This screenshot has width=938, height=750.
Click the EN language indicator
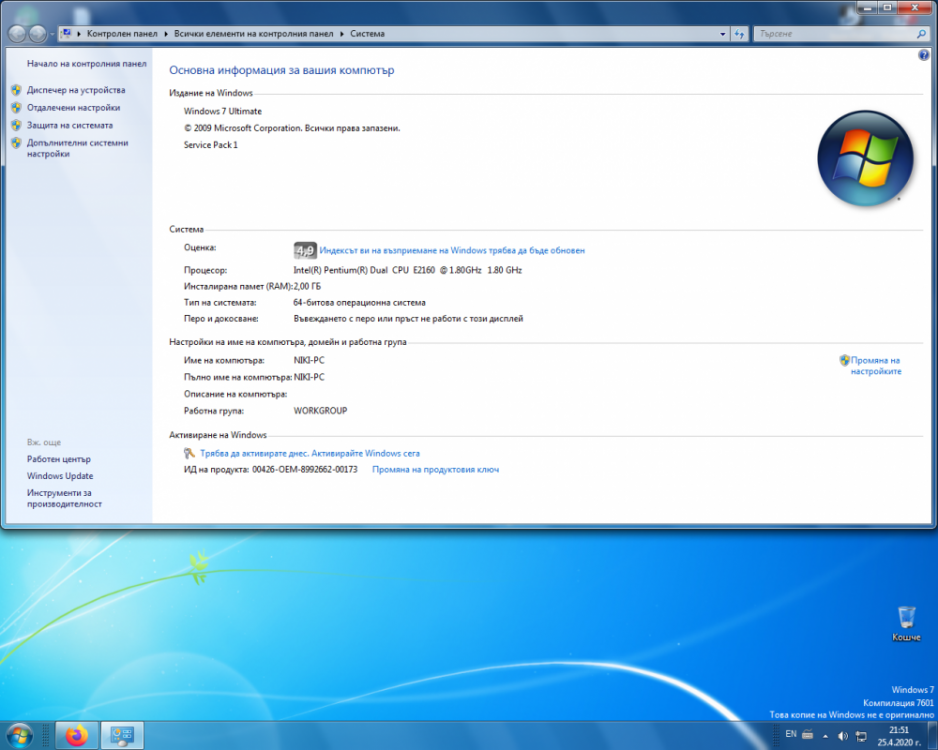(791, 734)
